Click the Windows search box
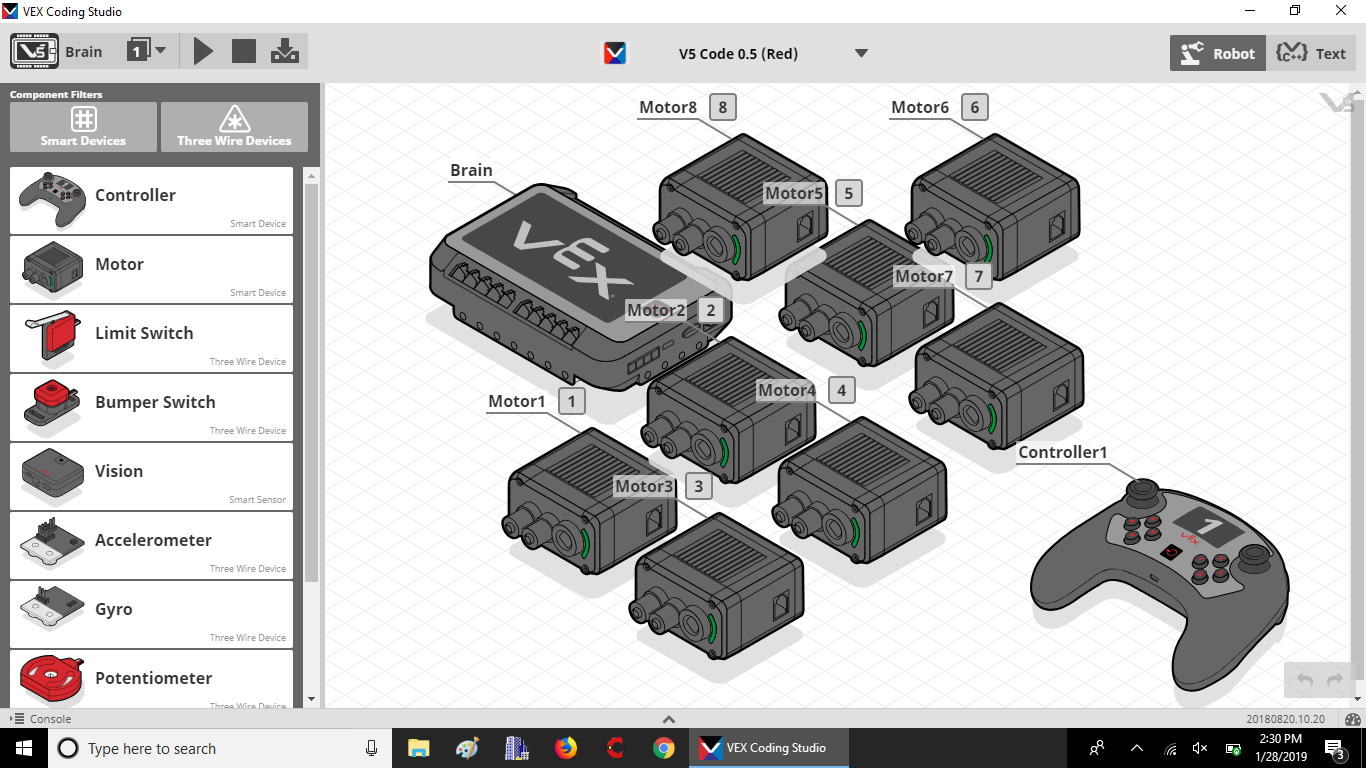 coord(220,748)
